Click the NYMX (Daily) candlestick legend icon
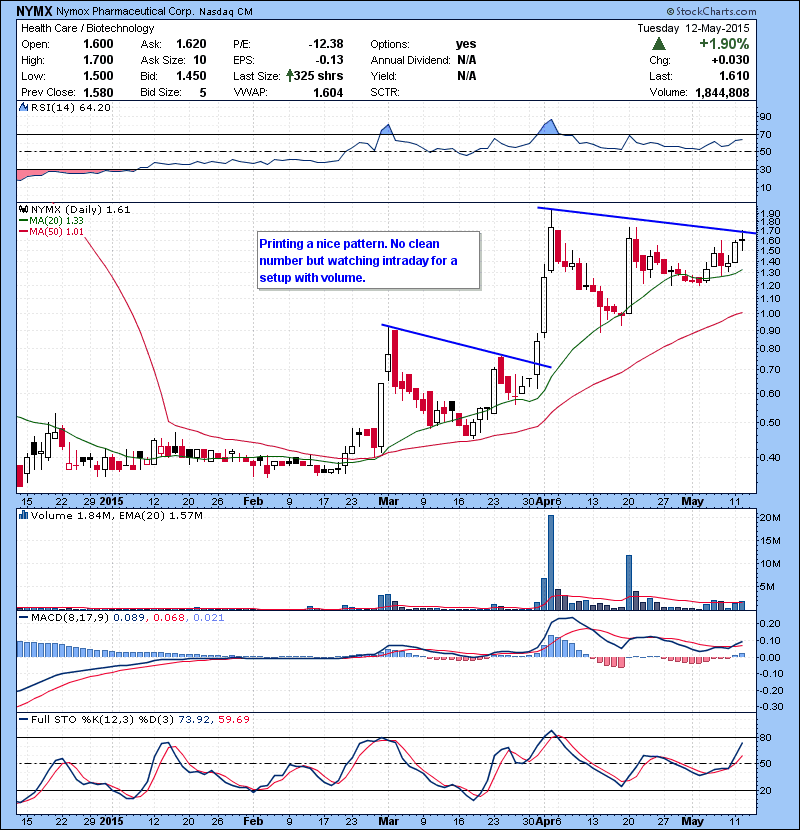 (x=23, y=209)
